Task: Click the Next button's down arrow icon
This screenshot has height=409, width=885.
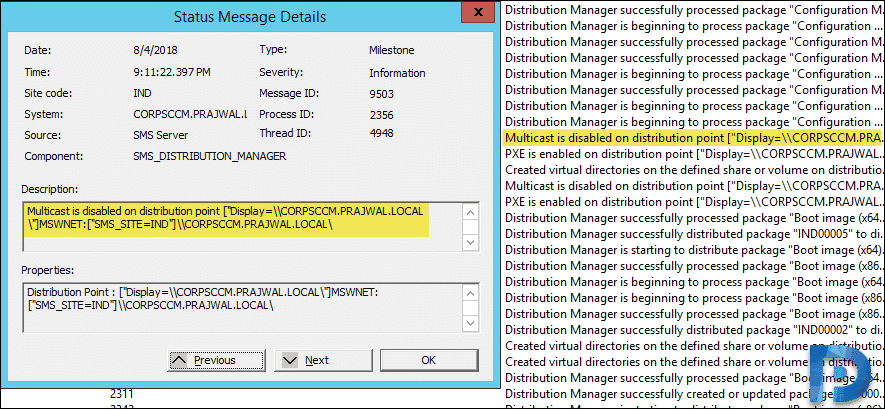Action: click(x=289, y=360)
